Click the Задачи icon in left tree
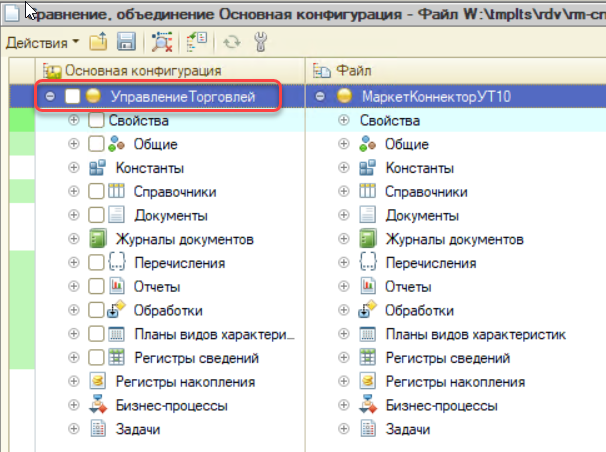Screen dimensions: 606x452 point(97,429)
